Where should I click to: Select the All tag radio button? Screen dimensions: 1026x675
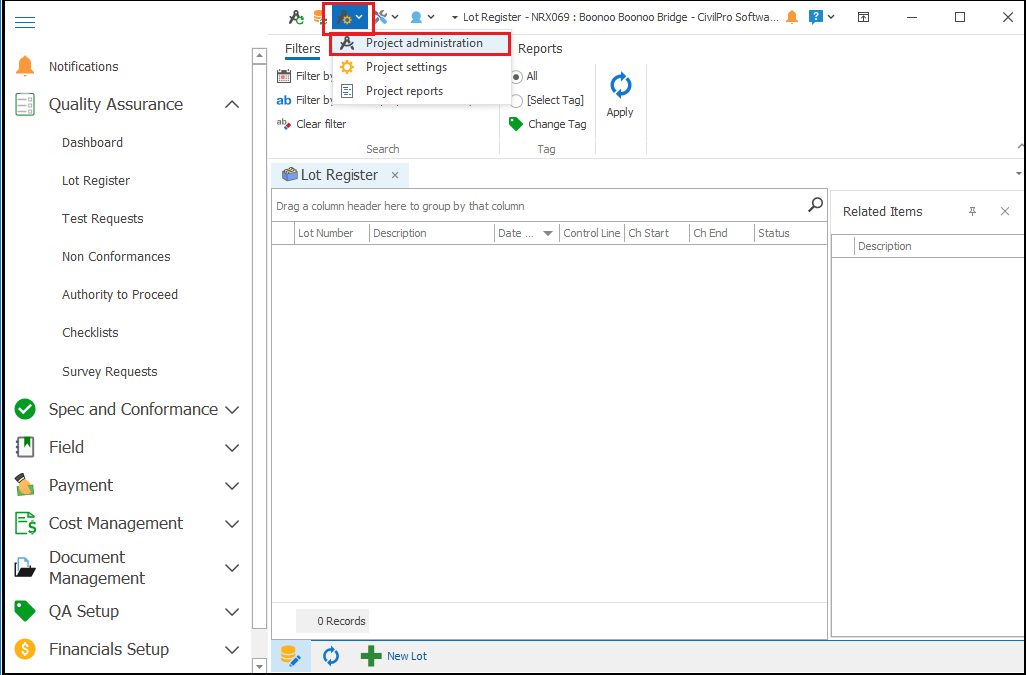coord(517,76)
